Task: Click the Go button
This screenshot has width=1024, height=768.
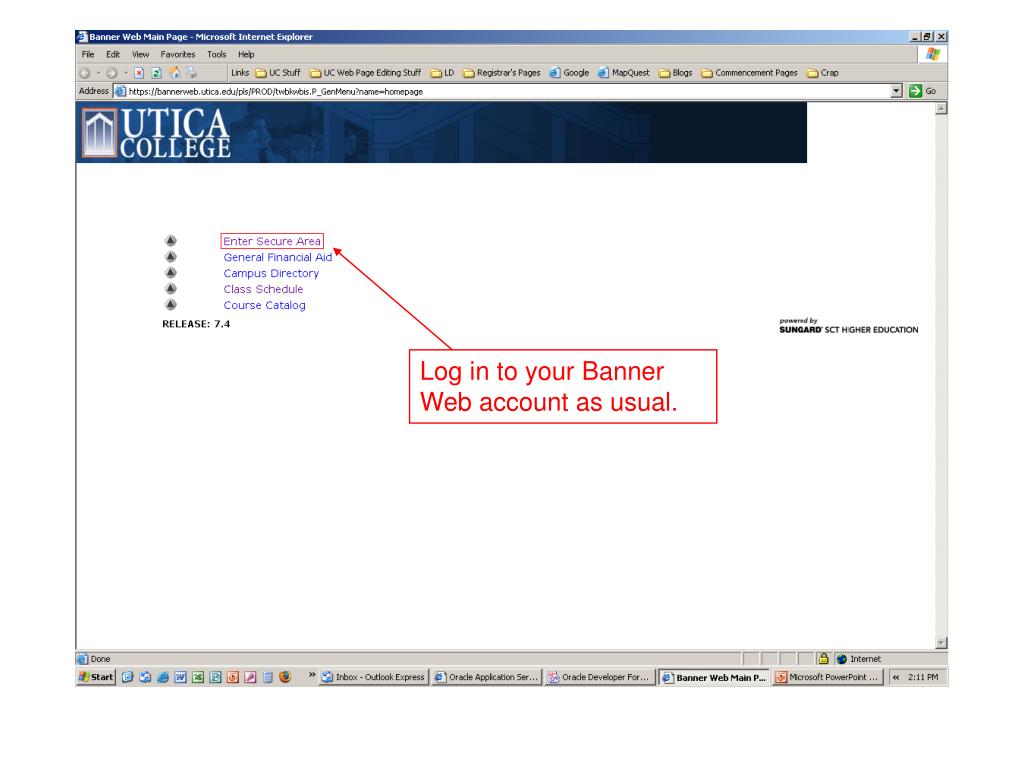Action: coord(923,91)
